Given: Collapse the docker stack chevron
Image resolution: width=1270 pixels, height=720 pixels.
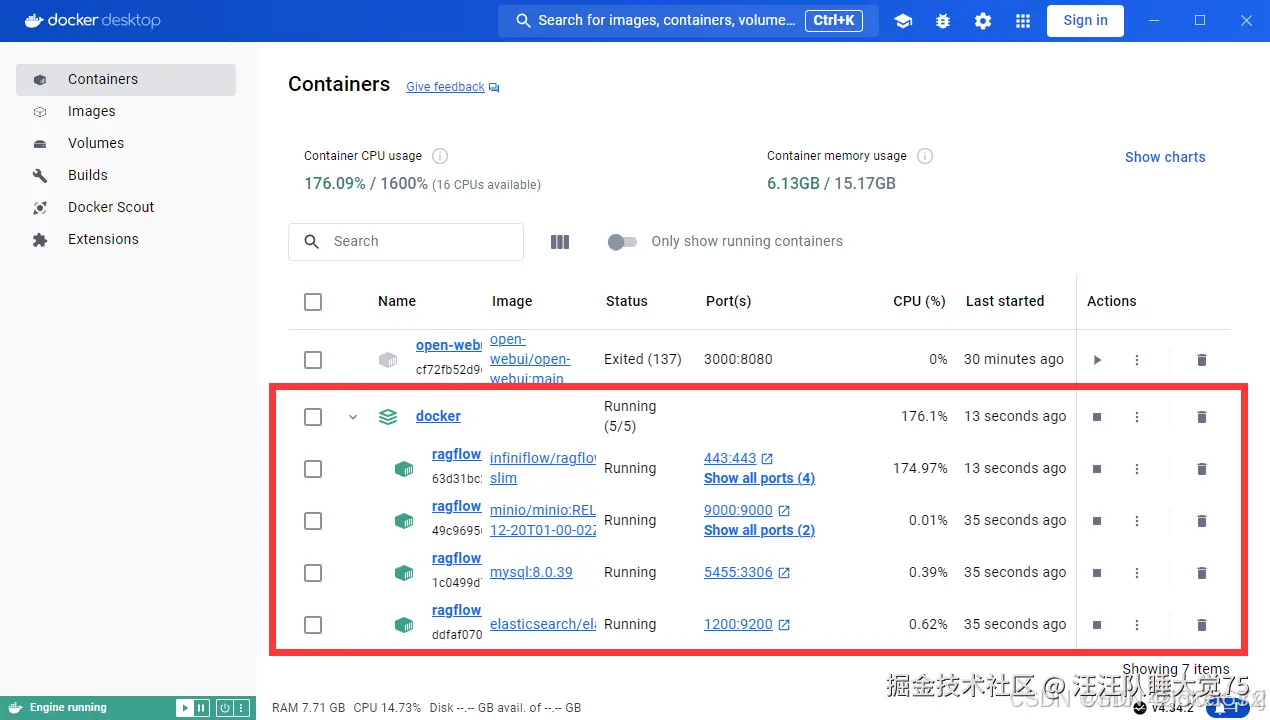Looking at the screenshot, I should click(x=352, y=417).
